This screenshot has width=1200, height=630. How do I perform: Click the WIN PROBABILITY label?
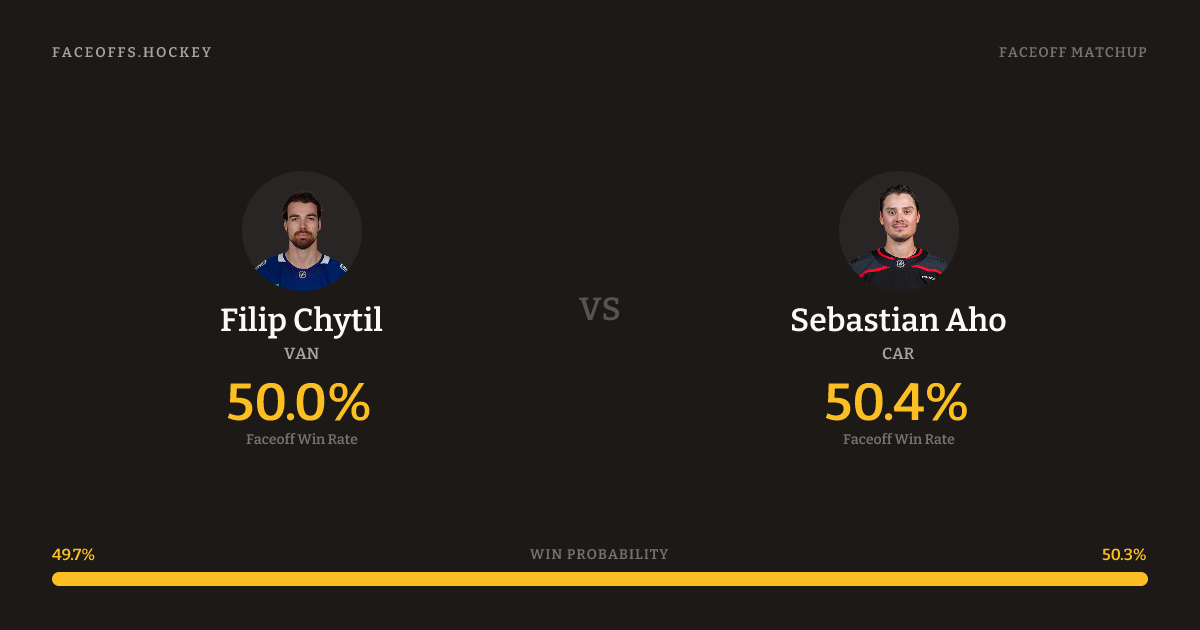click(599, 555)
